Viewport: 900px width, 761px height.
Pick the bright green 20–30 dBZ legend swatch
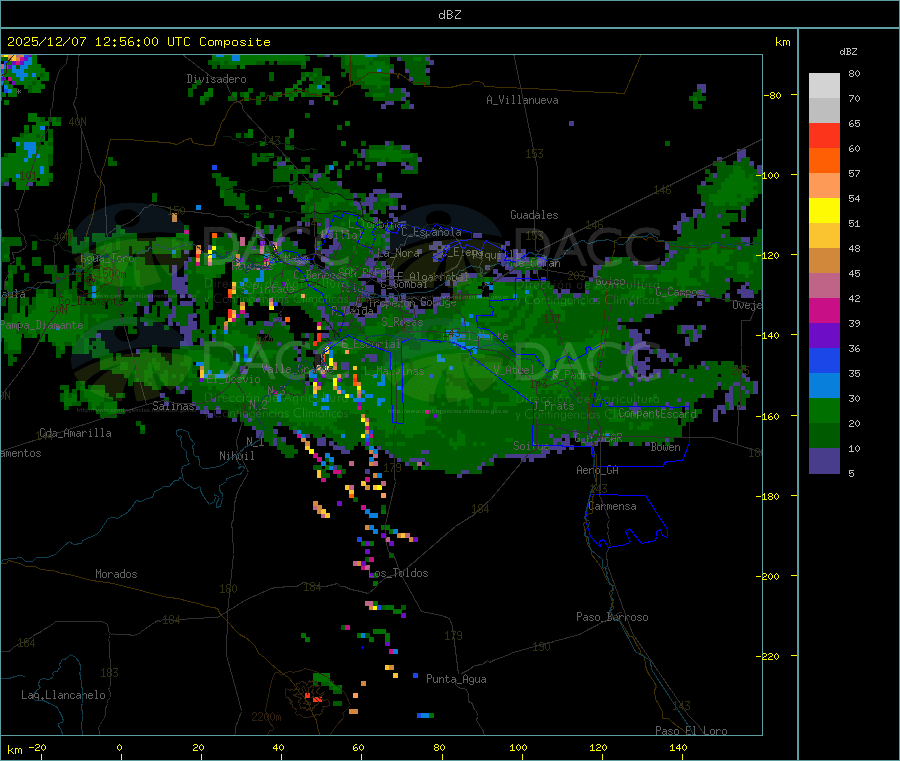tap(824, 411)
